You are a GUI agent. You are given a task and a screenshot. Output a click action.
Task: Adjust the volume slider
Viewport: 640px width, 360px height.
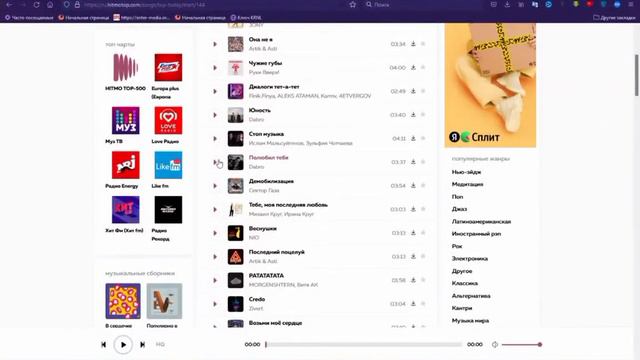521,344
